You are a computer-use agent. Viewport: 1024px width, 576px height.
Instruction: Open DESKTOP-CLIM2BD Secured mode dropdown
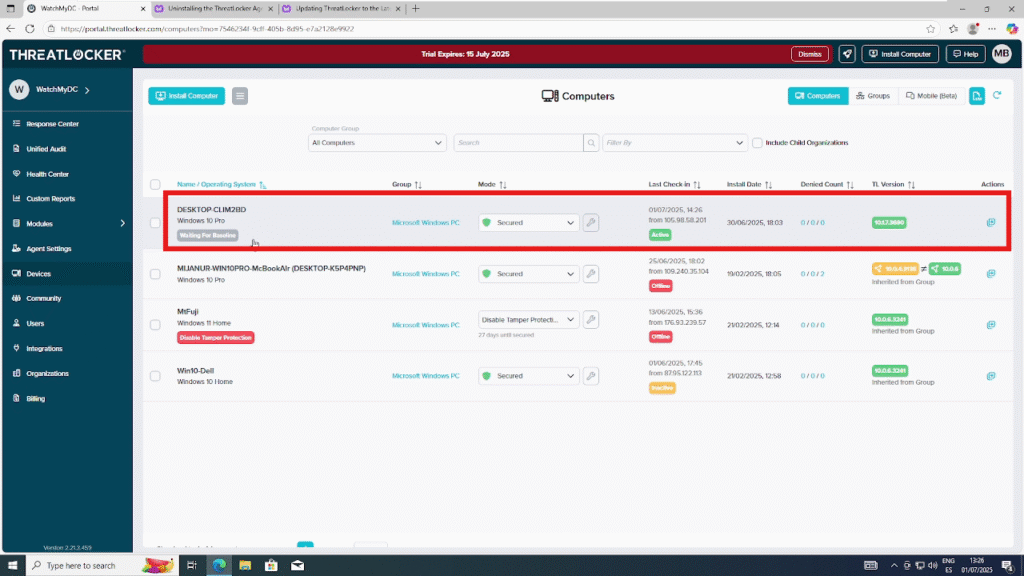(528, 223)
